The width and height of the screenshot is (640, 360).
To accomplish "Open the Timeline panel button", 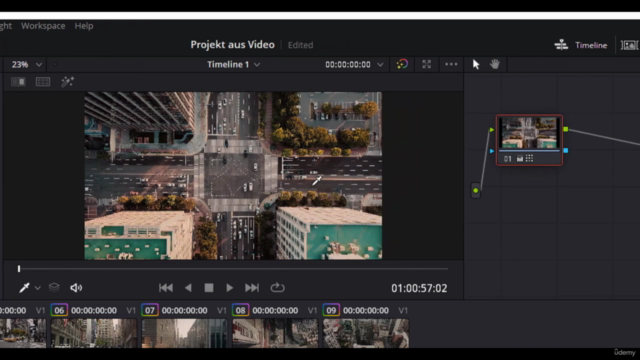I will 591,45.
